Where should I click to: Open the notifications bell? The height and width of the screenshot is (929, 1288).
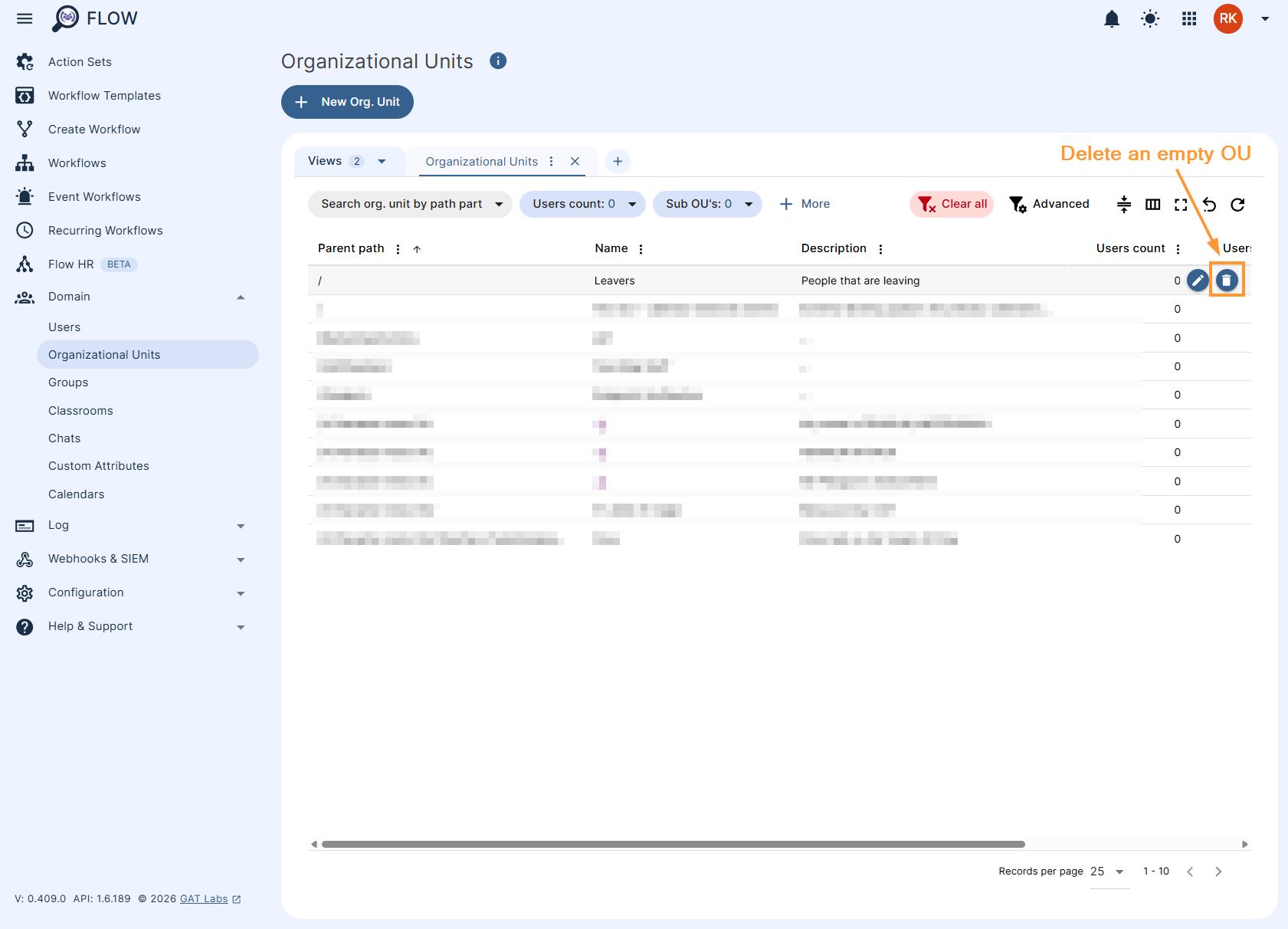[1112, 18]
